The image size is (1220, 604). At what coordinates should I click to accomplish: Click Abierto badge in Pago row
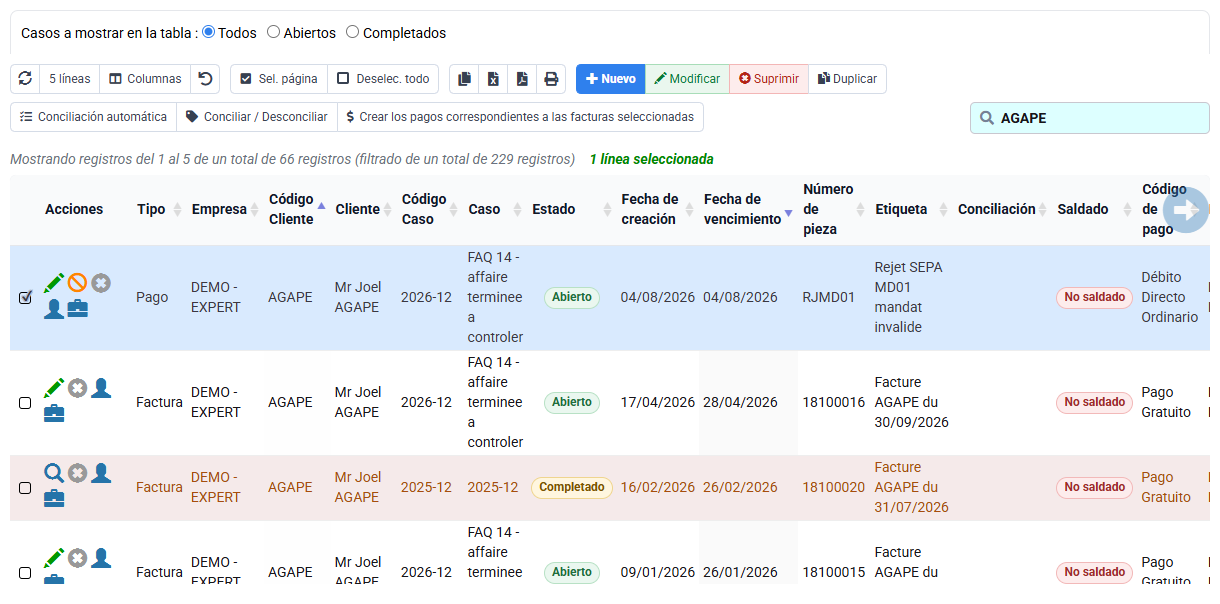coord(572,297)
